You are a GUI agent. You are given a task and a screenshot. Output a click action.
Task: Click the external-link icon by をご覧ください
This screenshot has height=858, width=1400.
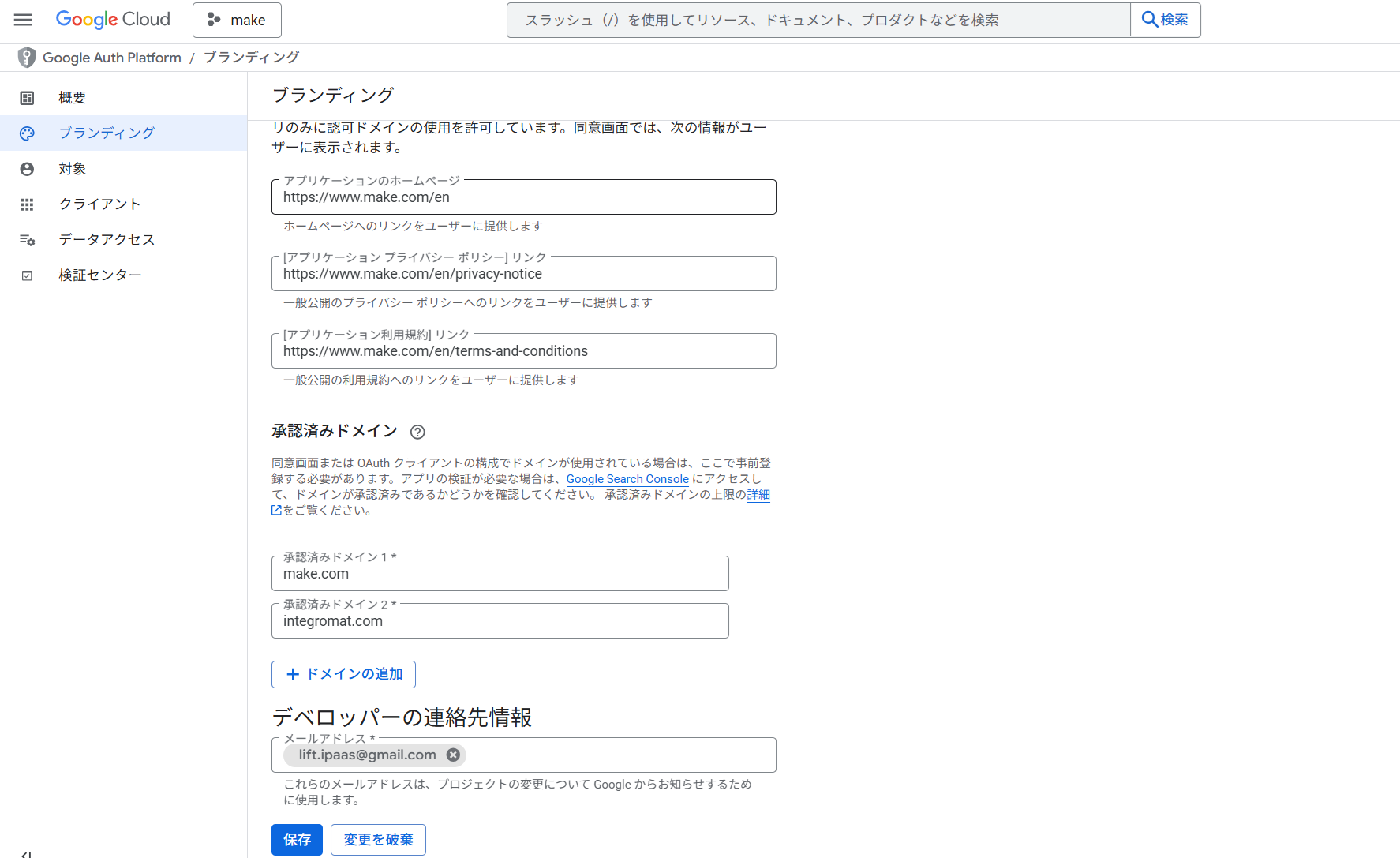click(276, 511)
